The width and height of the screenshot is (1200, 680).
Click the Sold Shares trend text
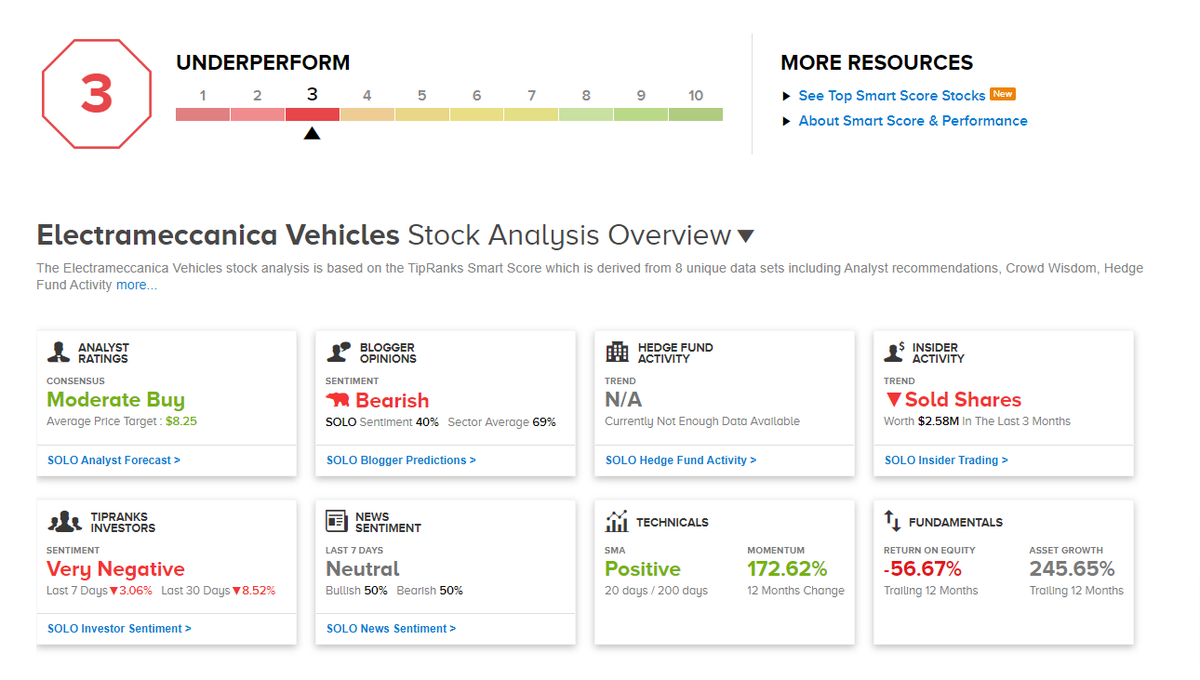(963, 400)
